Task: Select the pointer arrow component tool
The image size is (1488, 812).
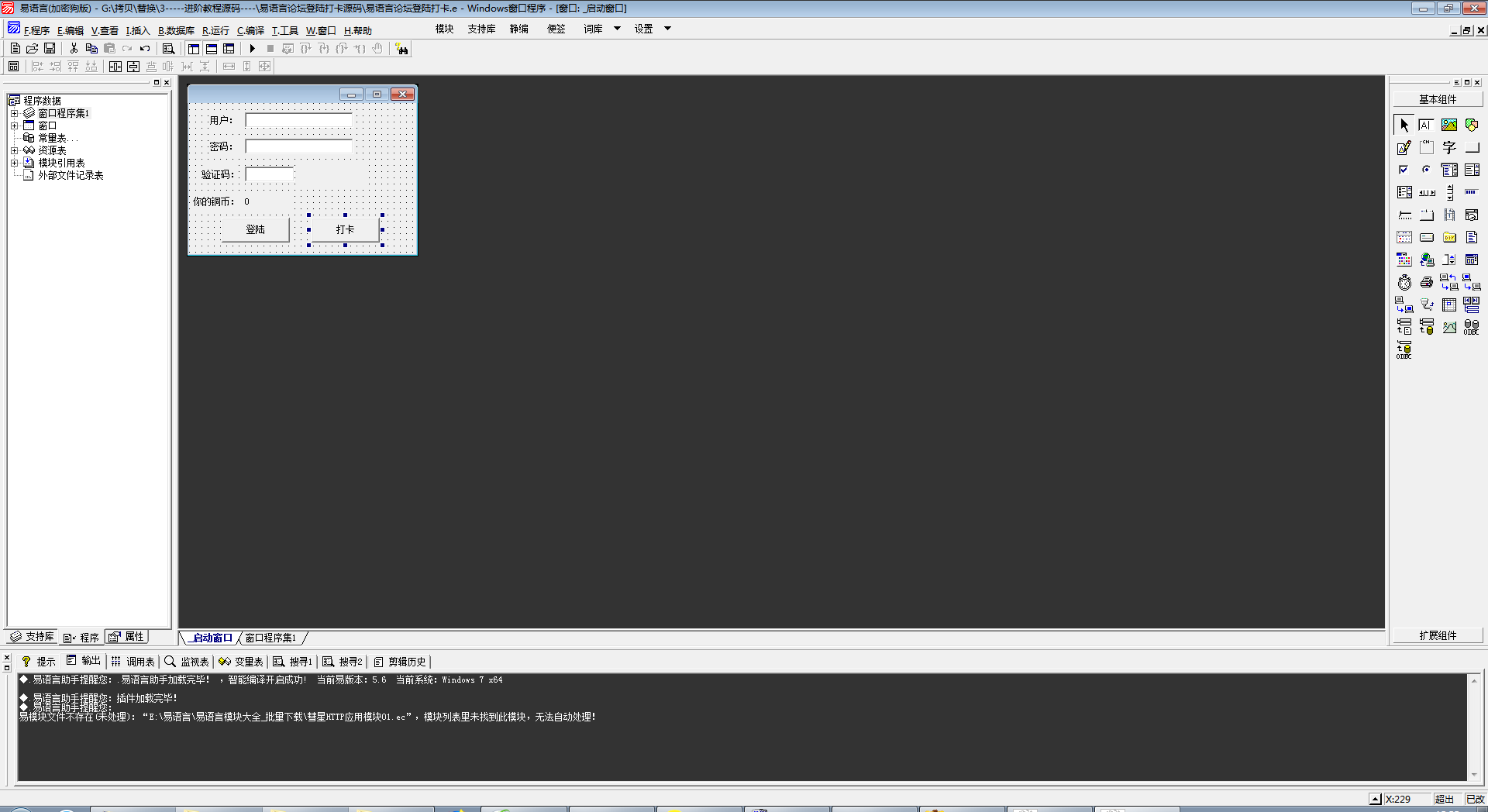Action: tap(1404, 125)
